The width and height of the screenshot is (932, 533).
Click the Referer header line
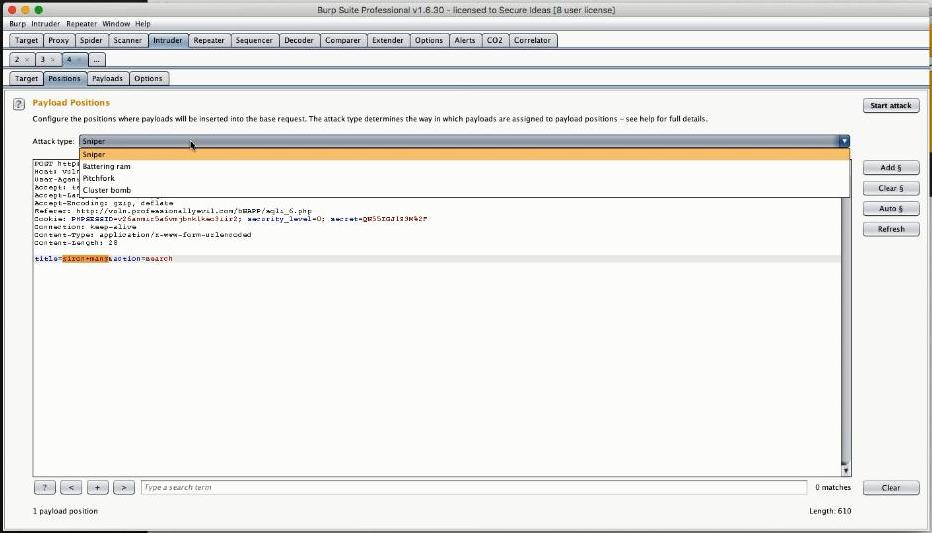pos(173,211)
